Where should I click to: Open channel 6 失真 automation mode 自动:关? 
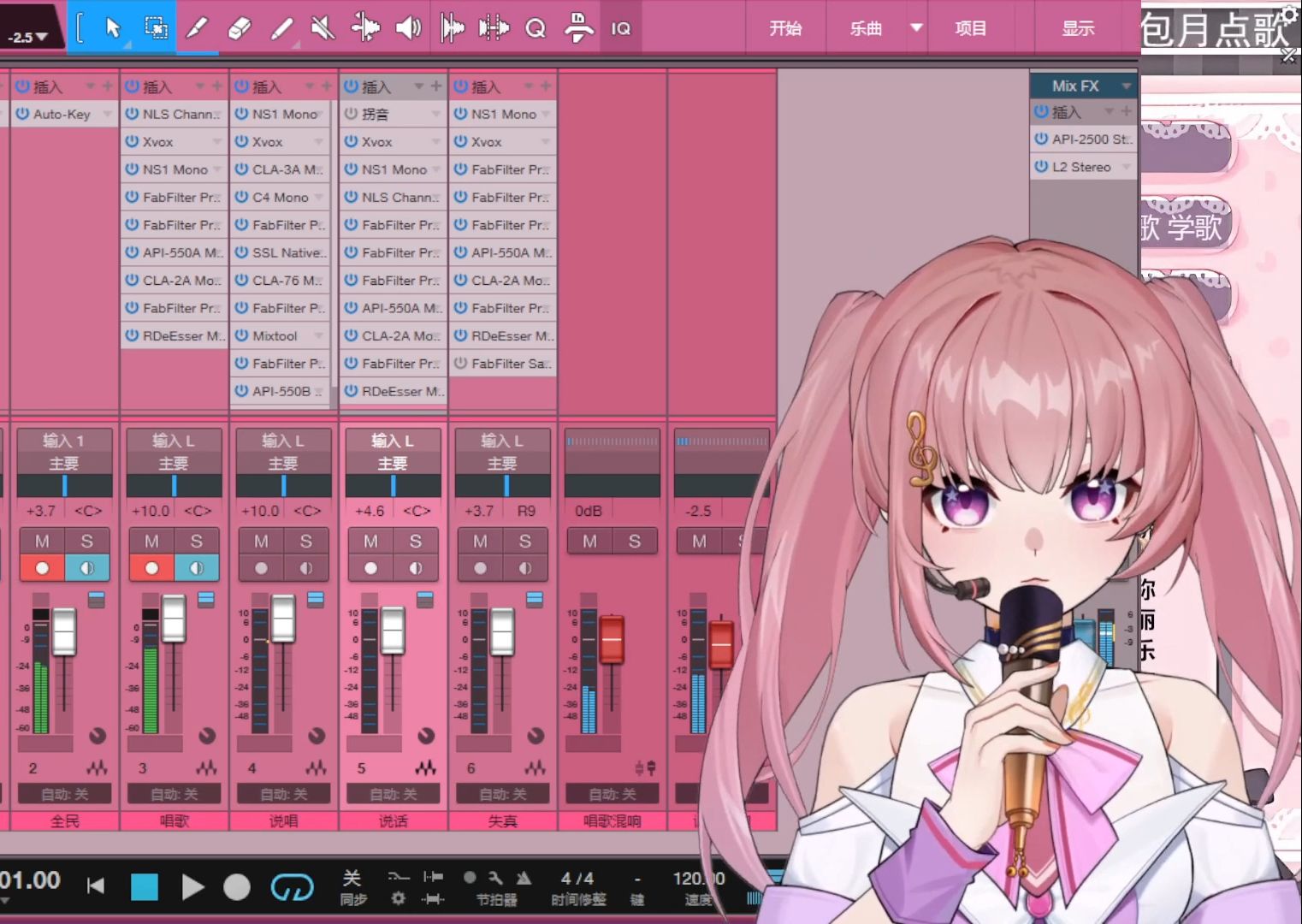pos(502,794)
